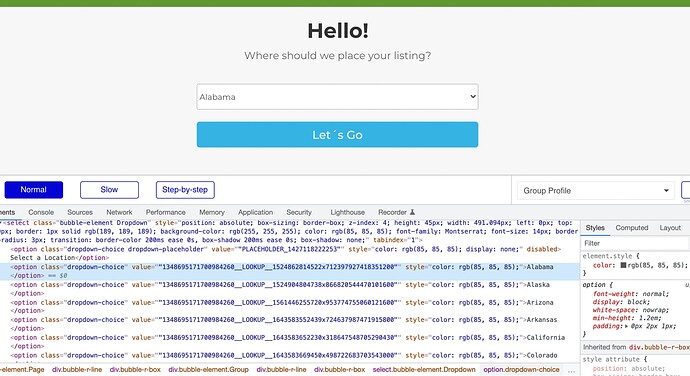690x376 pixels.
Task: Click the breadcrumb overflow ellipsis icon
Action: [571, 370]
